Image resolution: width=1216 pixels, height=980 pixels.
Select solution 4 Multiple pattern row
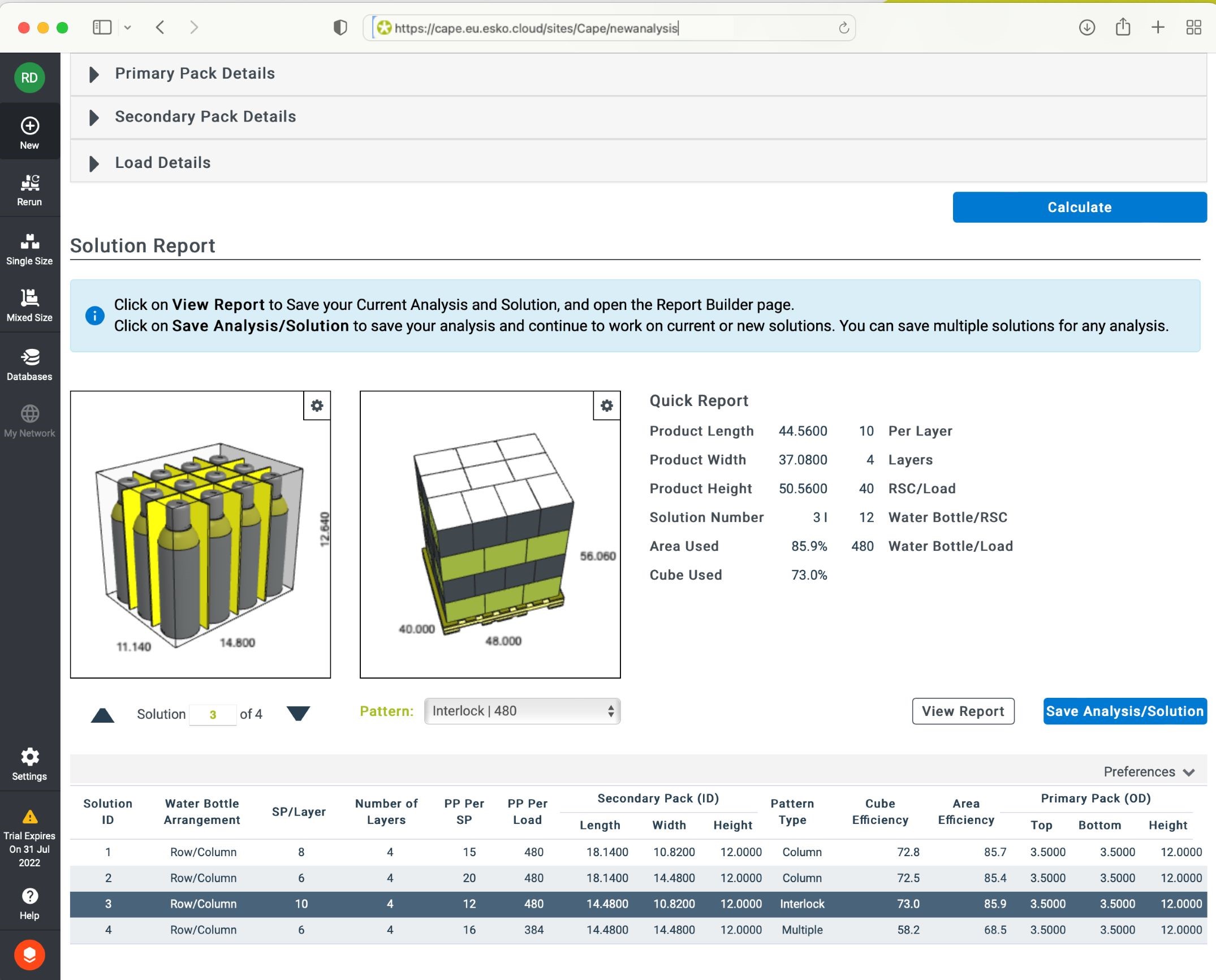[638, 930]
